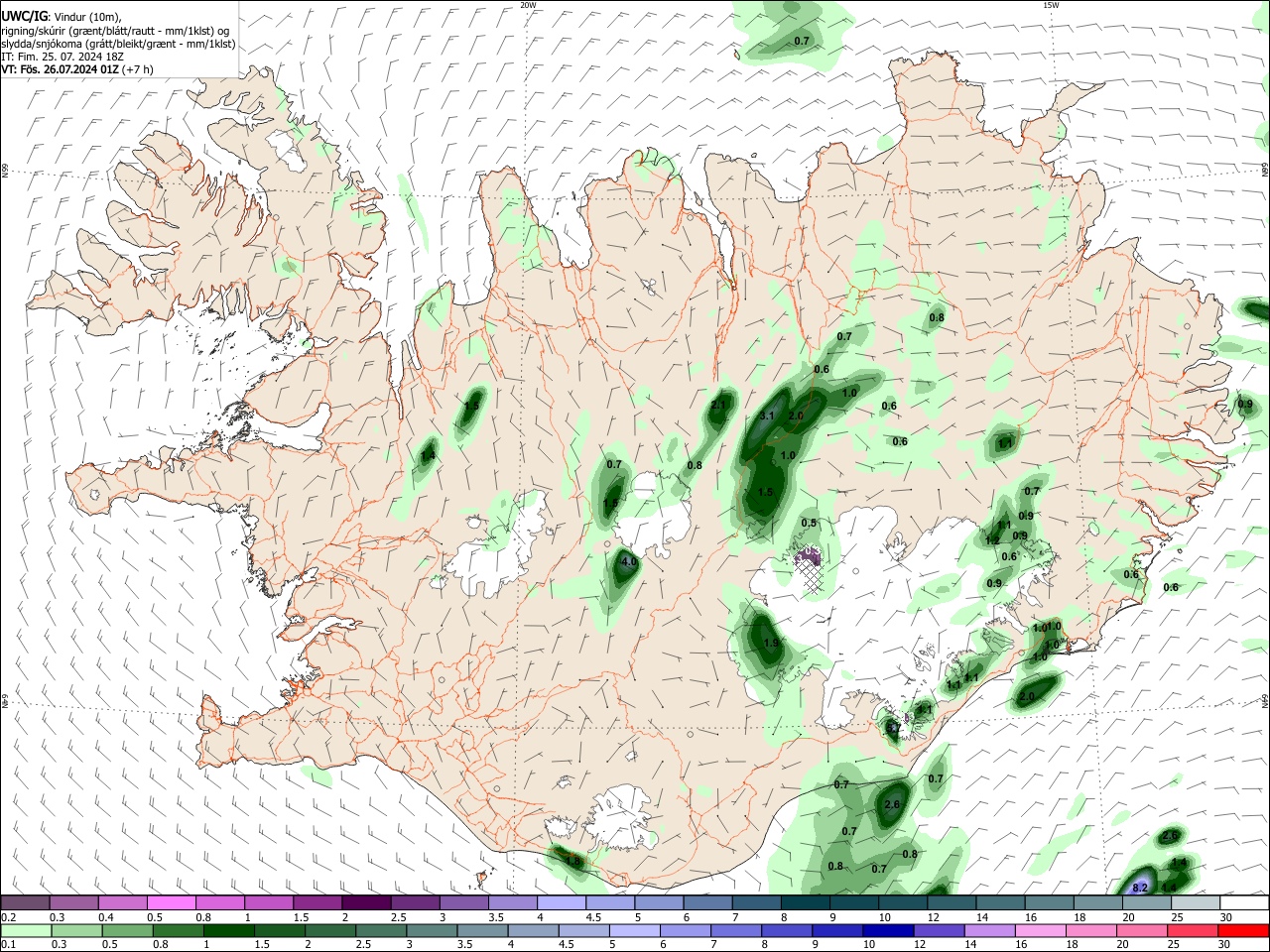Click the 2.1 precipitation value on the map

(719, 405)
